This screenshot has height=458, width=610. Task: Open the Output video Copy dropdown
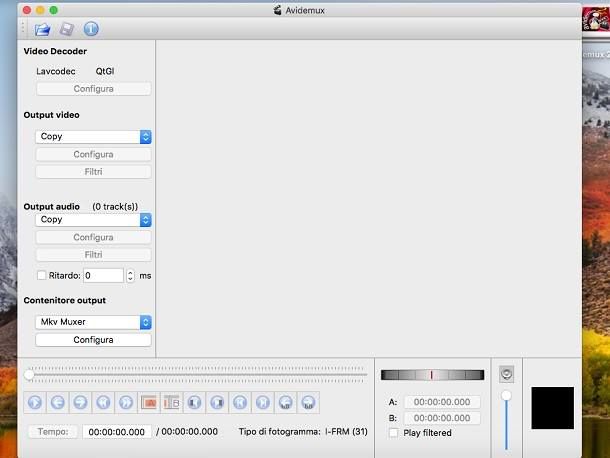[x=93, y=137]
